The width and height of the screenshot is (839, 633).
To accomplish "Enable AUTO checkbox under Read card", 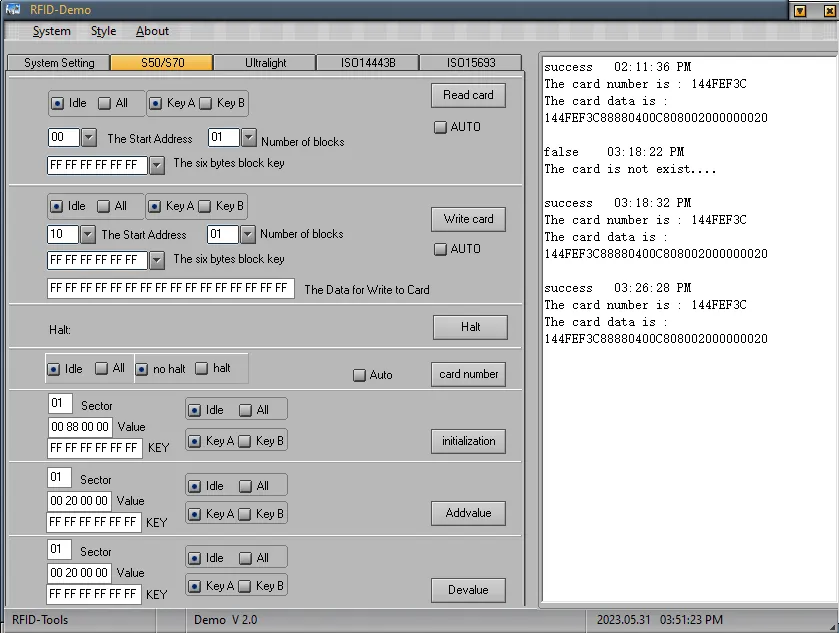I will [441, 127].
